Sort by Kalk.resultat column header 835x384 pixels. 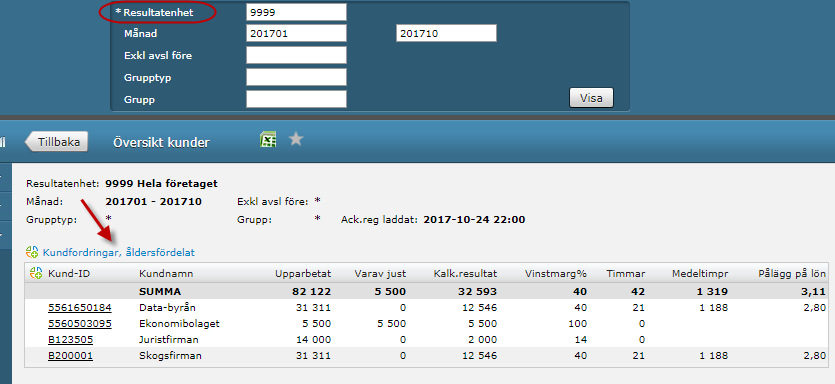pos(465,274)
